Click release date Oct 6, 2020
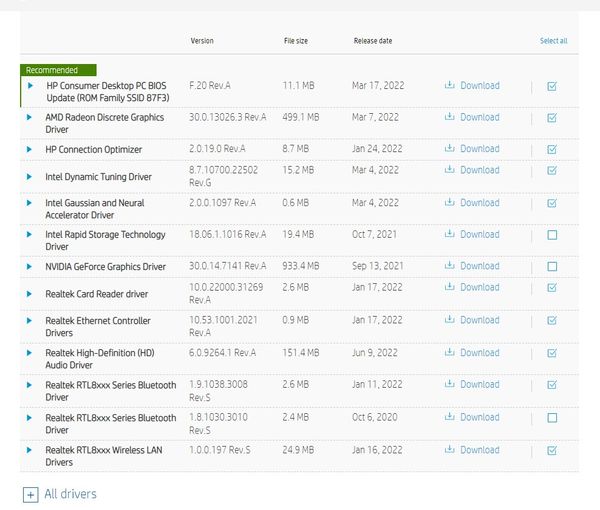 tap(375, 417)
